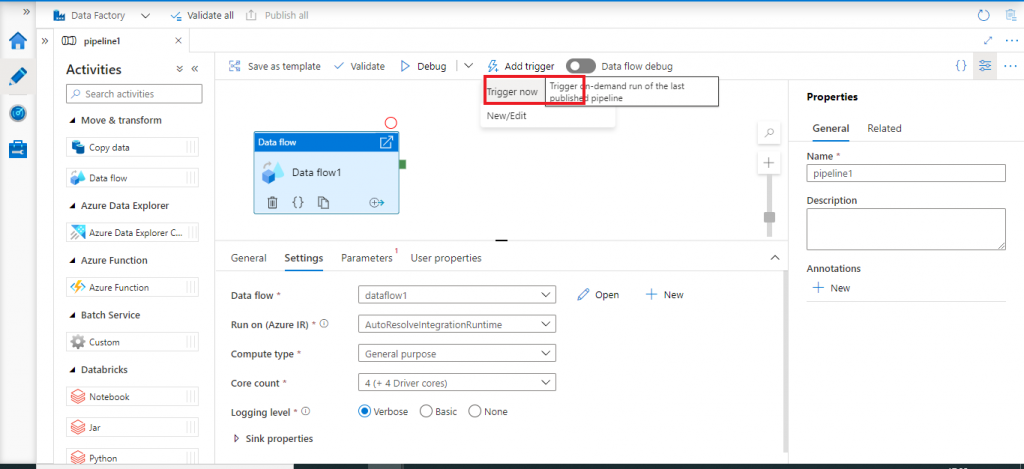Zoom in with the canvas plus icon
Viewport: 1024px width, 469px height.
point(769,163)
